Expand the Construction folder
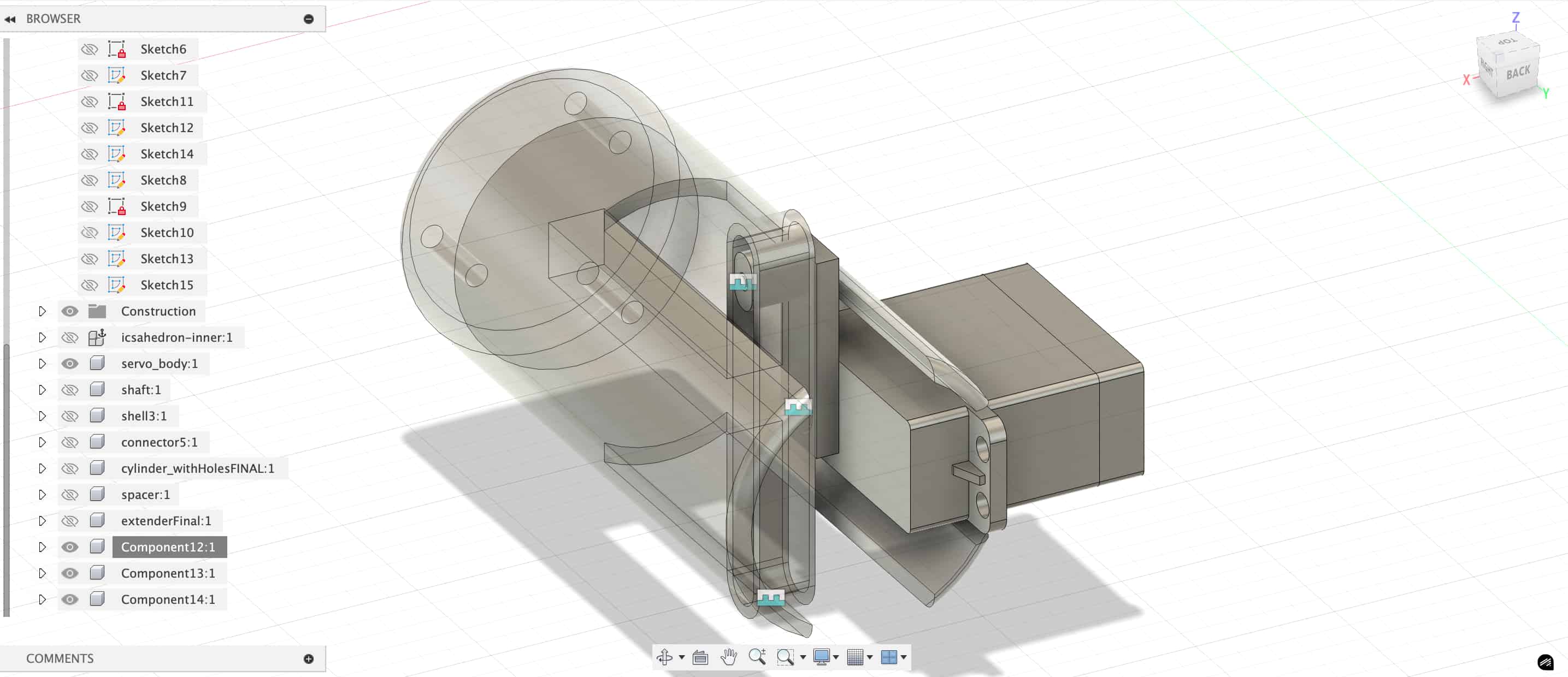 (x=42, y=311)
